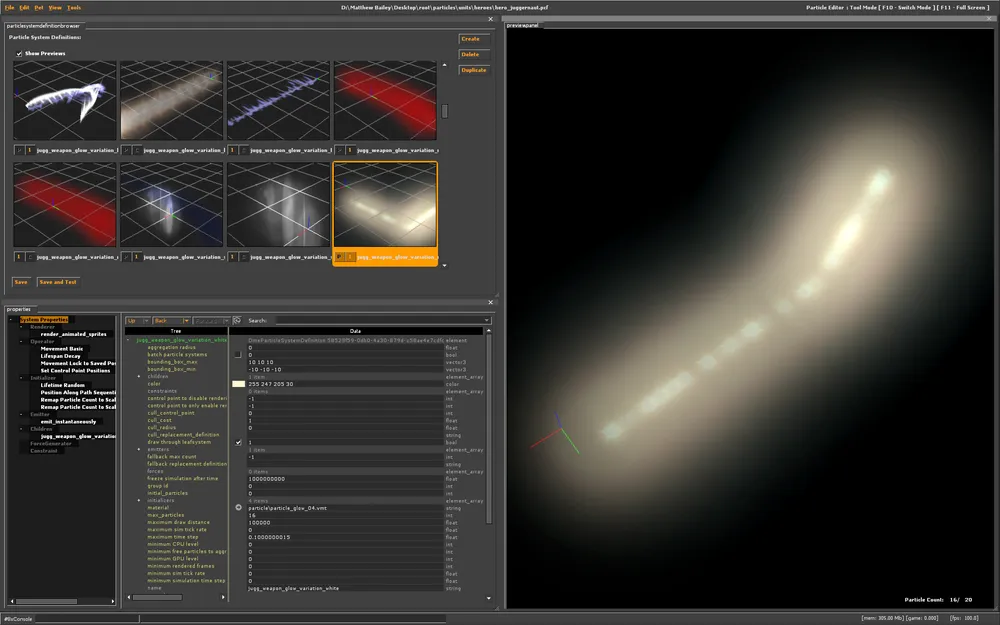The width and height of the screenshot is (1000, 625).
Task: Toggle the Show Previews checkbox
Action: coord(19,53)
